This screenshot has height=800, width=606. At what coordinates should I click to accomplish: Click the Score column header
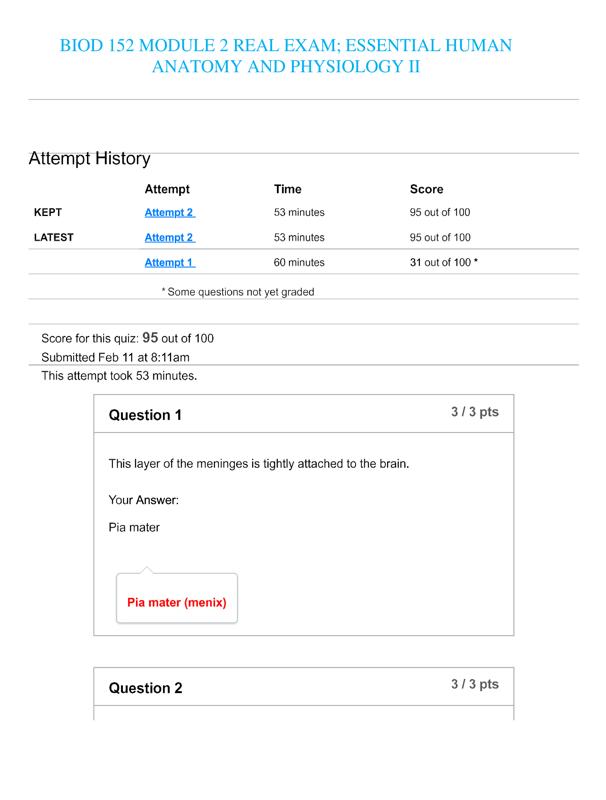coord(426,189)
